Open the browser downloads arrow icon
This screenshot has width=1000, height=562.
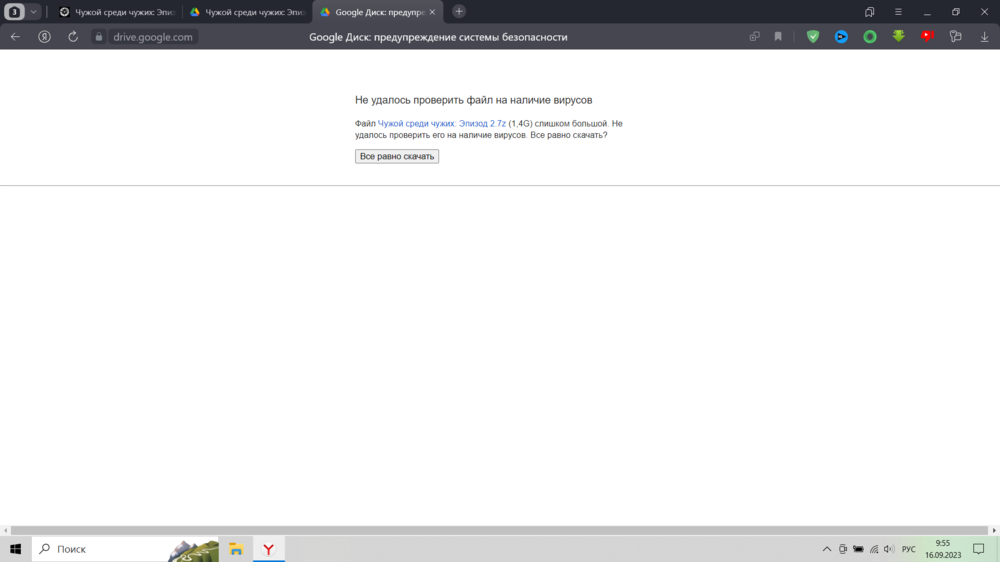coord(984,37)
